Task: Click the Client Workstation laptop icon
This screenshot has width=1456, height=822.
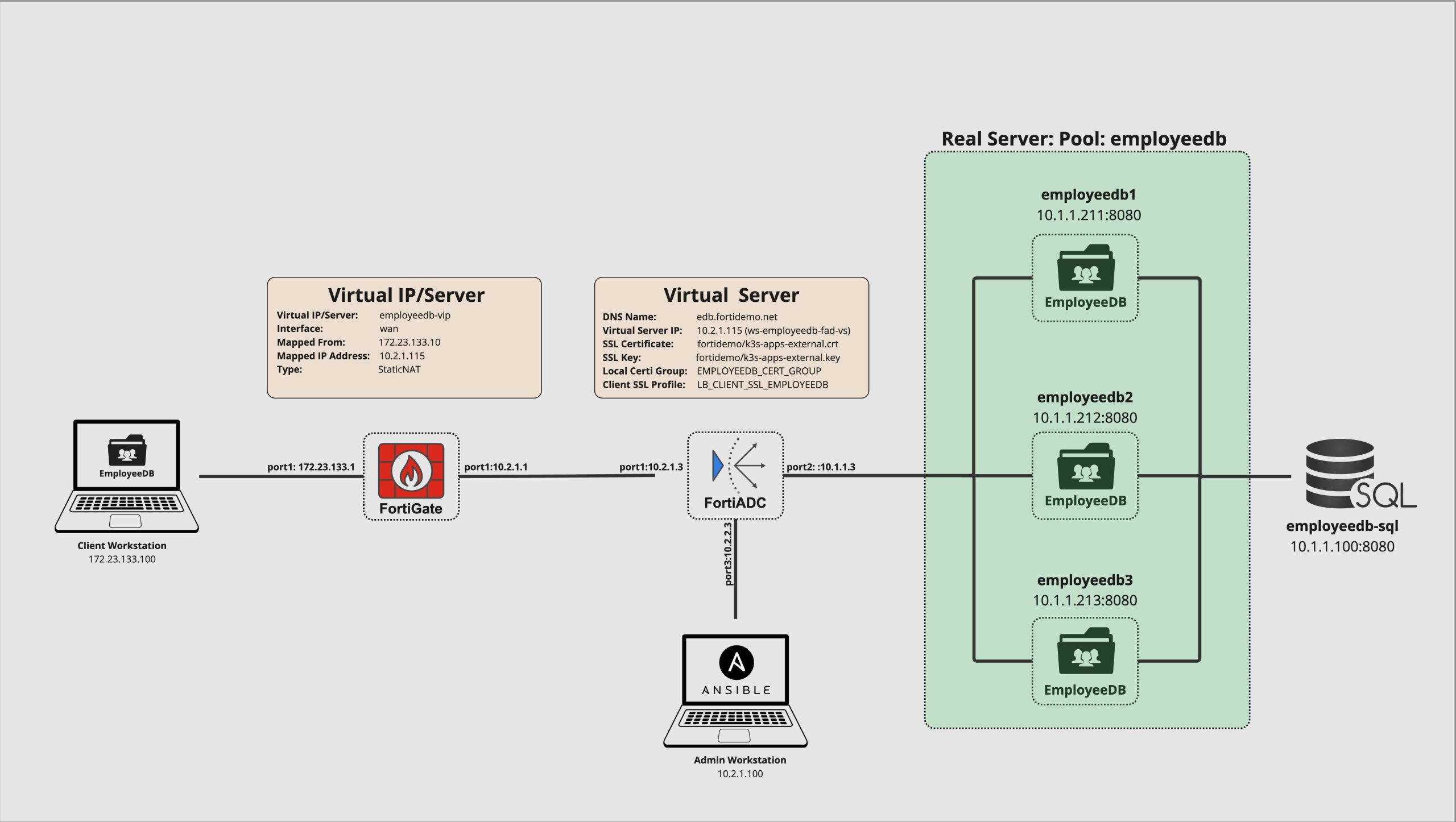Action: [x=127, y=476]
